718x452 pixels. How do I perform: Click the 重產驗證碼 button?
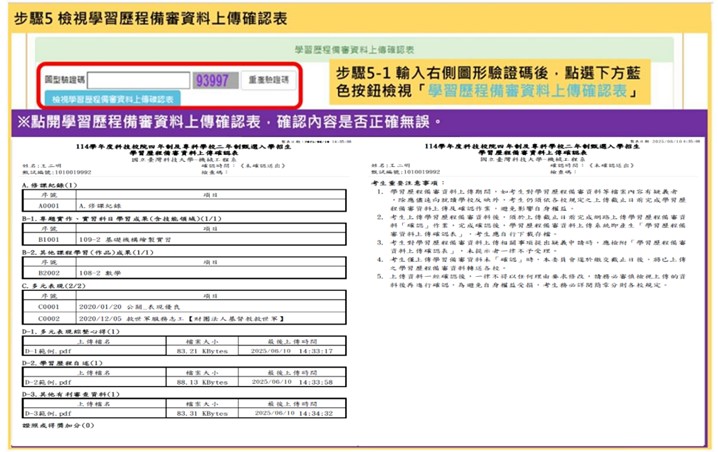pyautogui.click(x=269, y=80)
